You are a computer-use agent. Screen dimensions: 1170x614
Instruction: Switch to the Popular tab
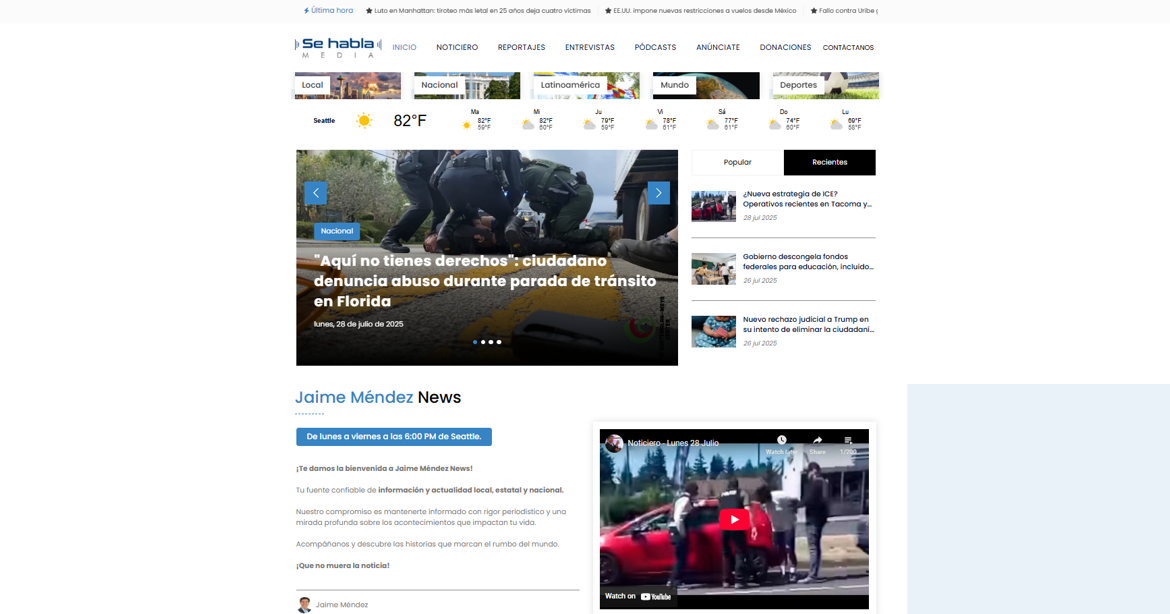coord(737,161)
